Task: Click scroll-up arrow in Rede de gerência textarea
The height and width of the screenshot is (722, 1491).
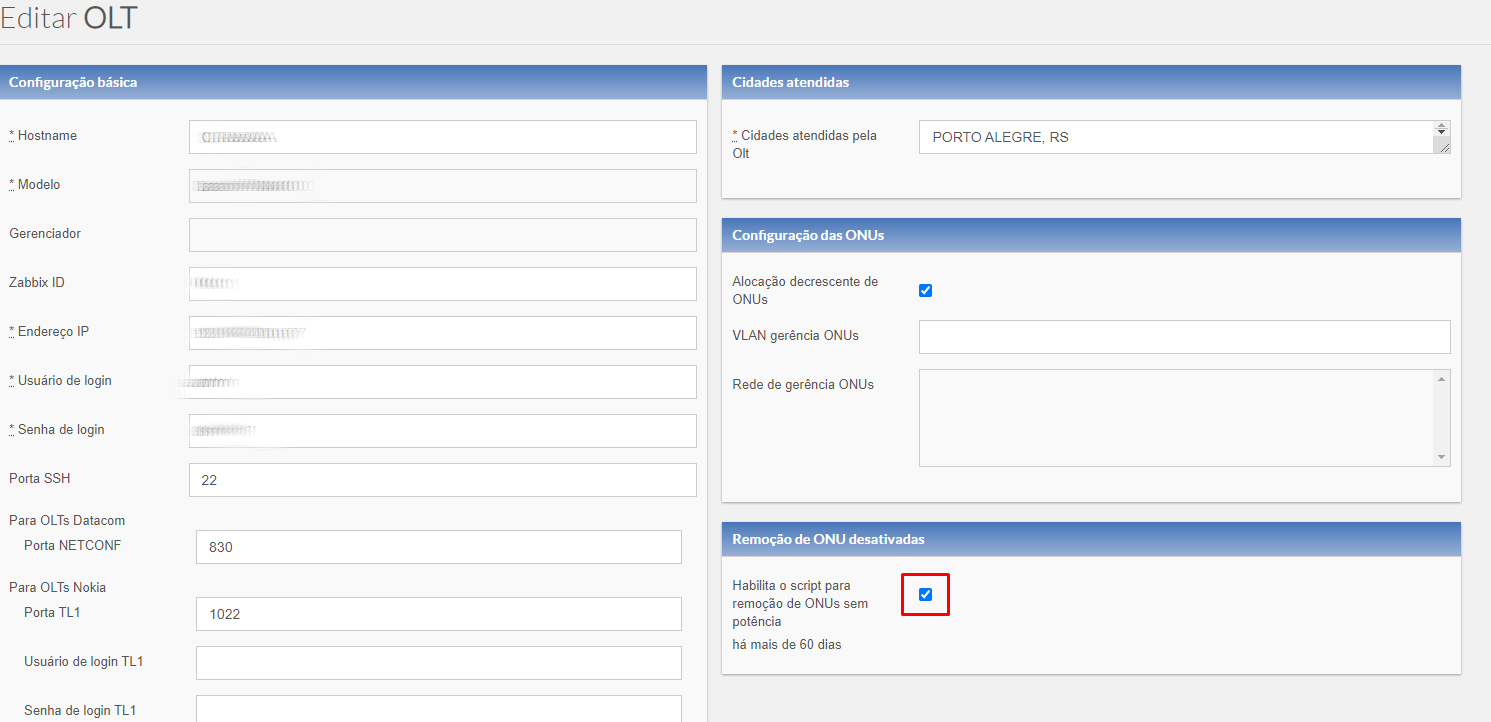Action: click(x=1441, y=379)
